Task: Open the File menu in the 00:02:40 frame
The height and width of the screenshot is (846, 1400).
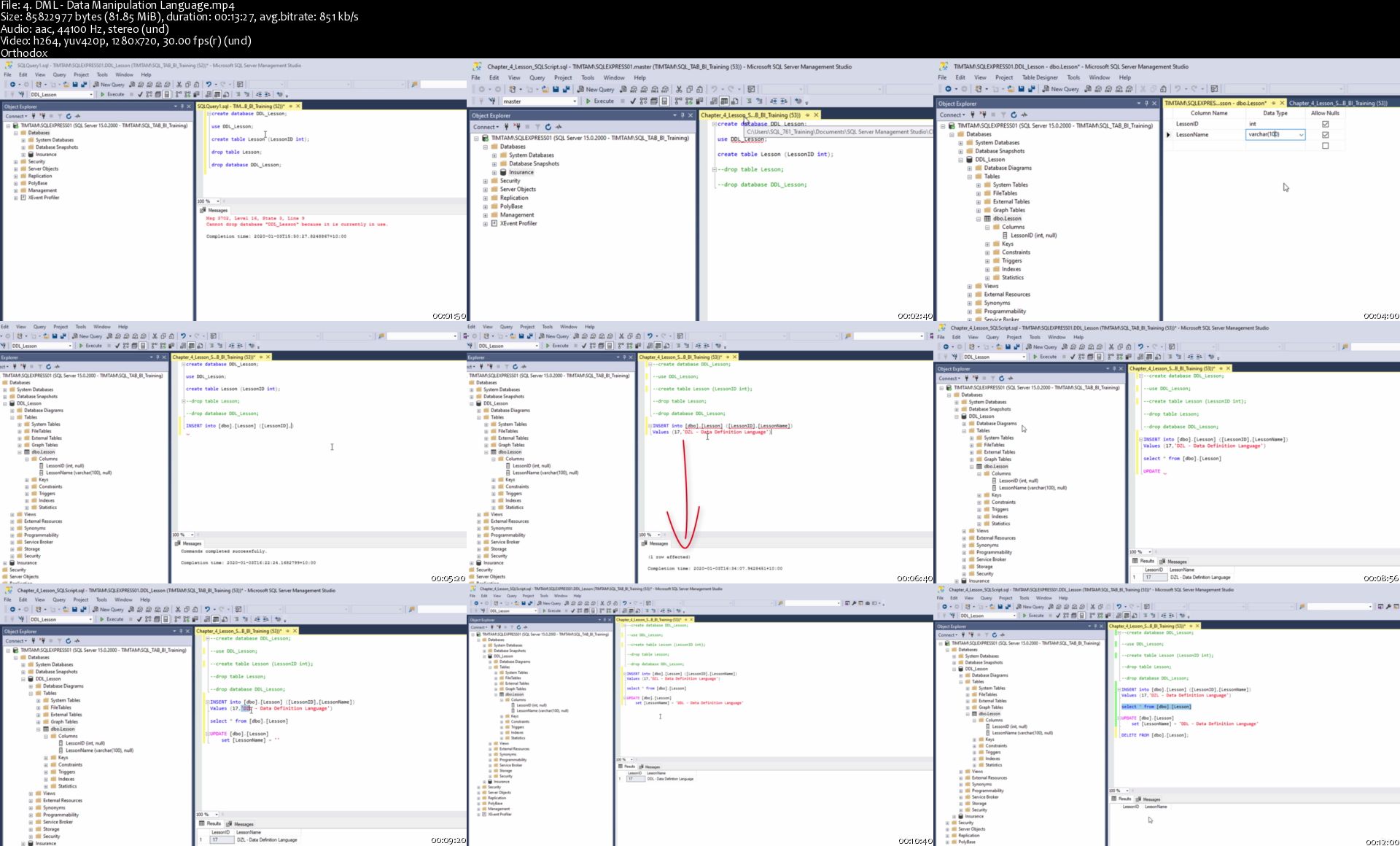Action: (476, 77)
